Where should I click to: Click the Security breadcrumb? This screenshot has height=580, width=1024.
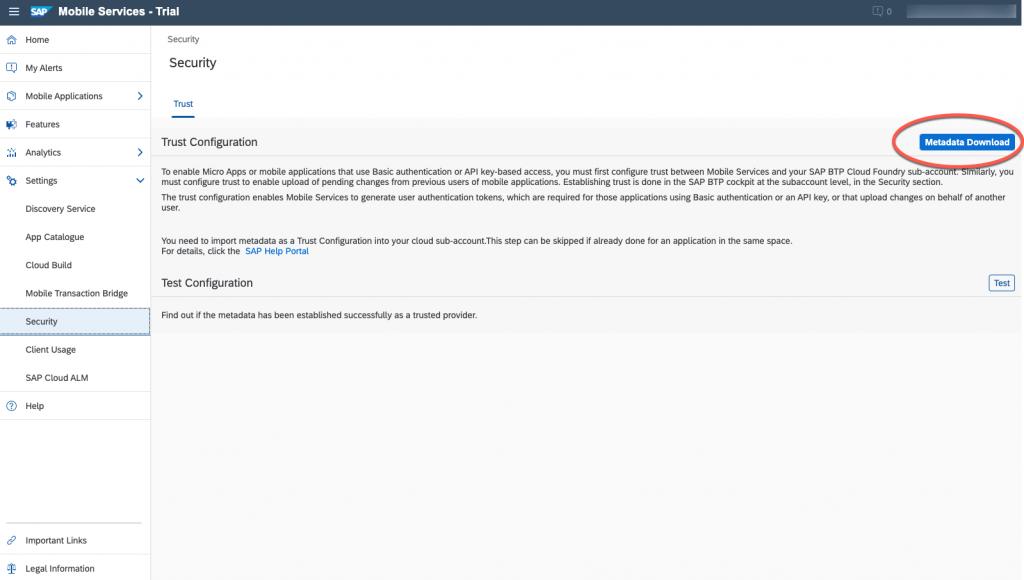(183, 39)
